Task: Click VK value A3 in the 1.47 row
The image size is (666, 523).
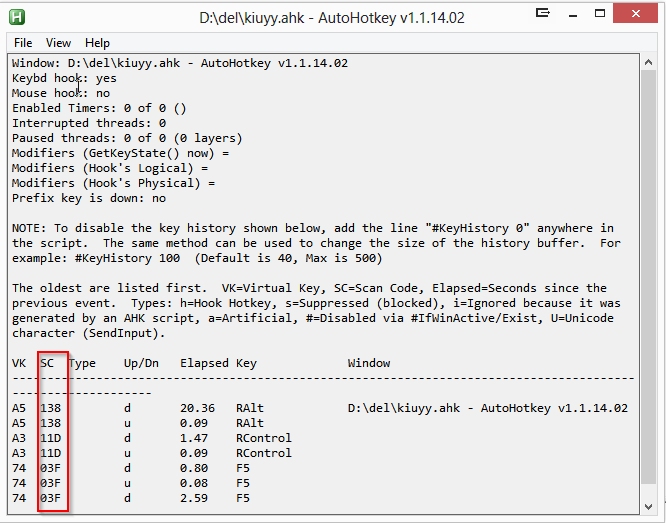Action: pyautogui.click(x=19, y=438)
